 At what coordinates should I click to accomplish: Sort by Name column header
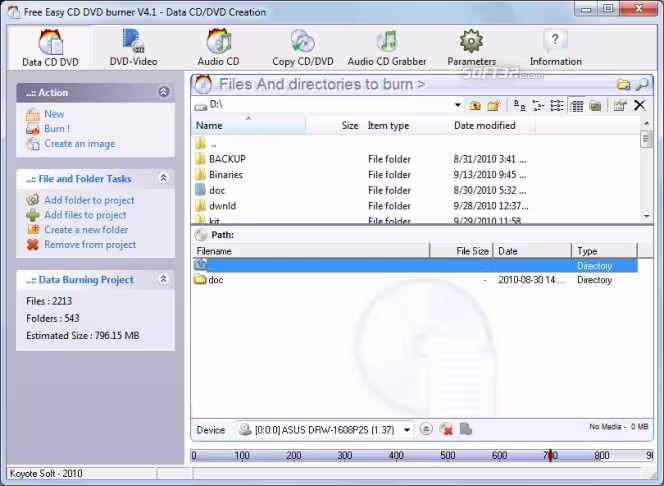(249, 125)
